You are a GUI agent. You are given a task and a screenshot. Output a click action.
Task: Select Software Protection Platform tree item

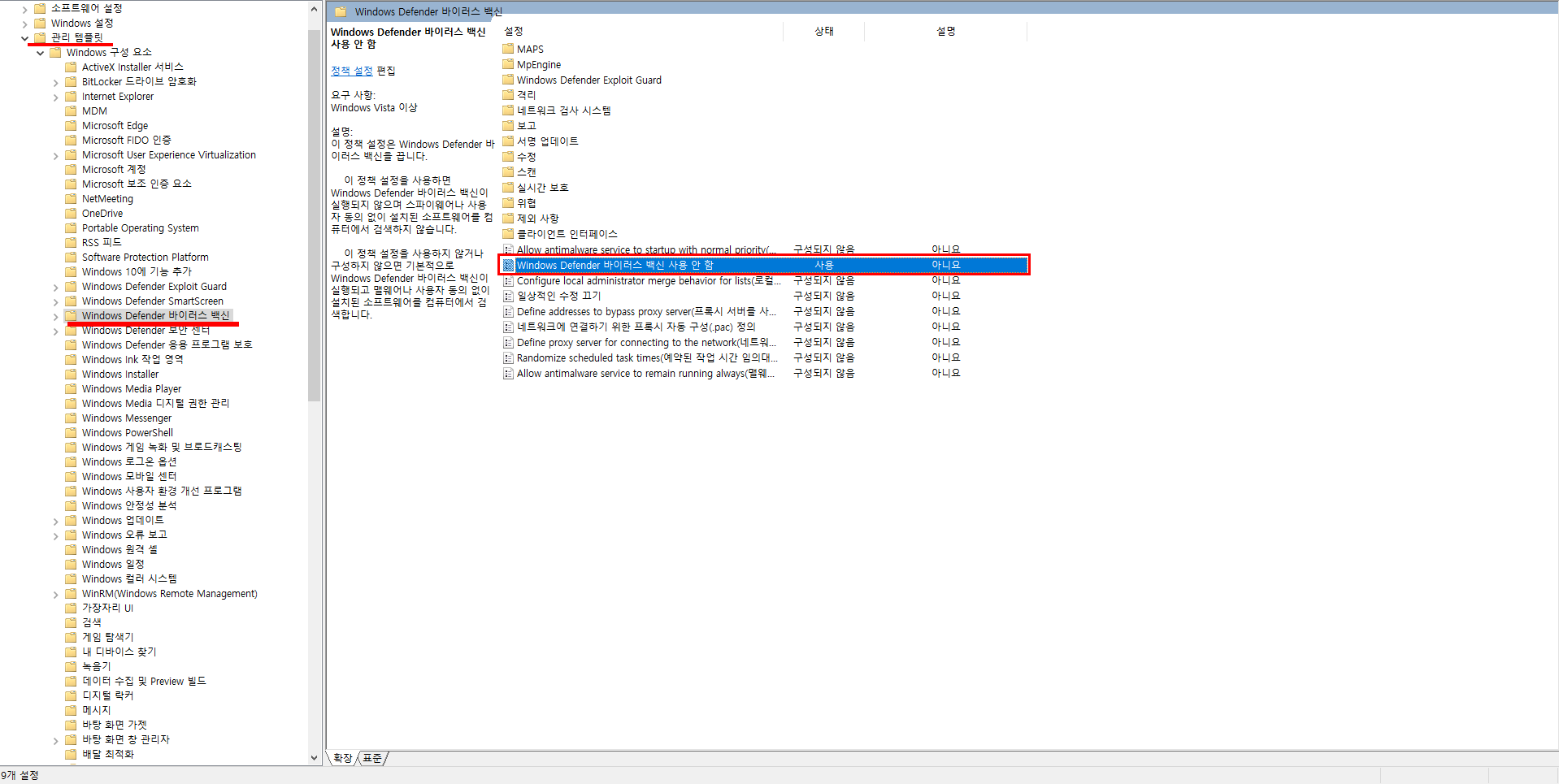(x=145, y=258)
